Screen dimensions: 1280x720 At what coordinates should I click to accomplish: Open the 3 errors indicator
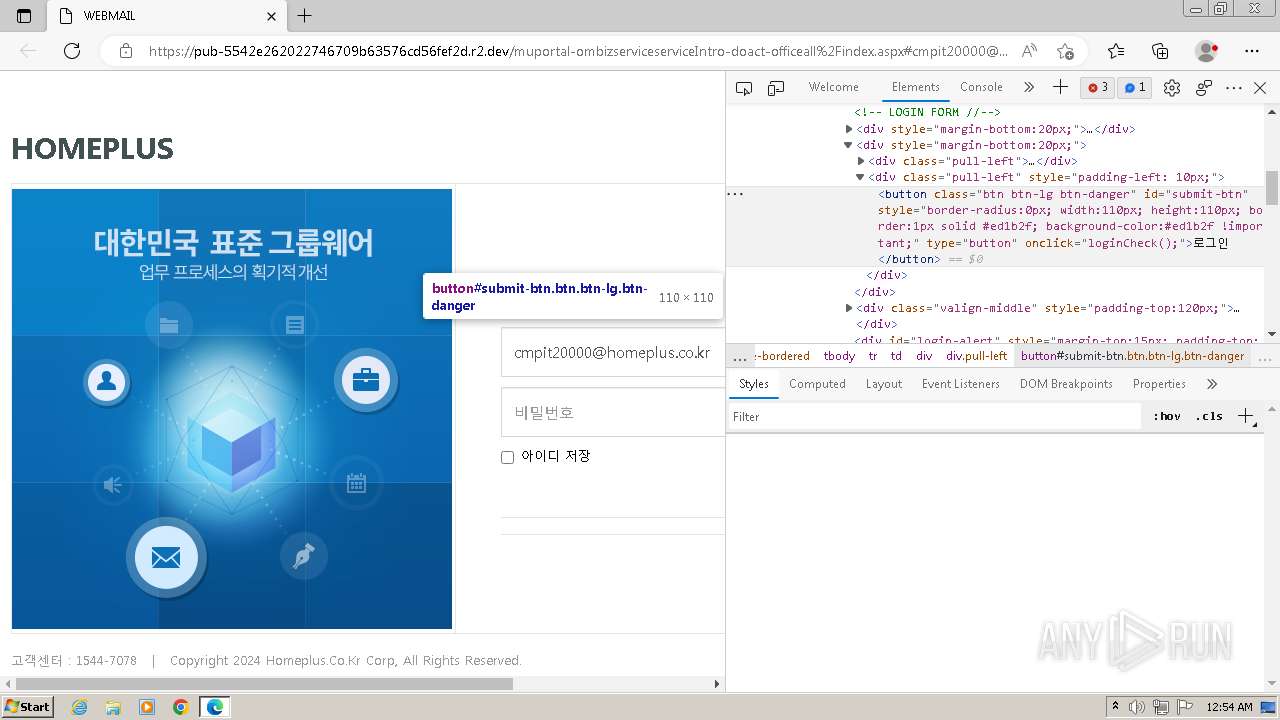1098,88
